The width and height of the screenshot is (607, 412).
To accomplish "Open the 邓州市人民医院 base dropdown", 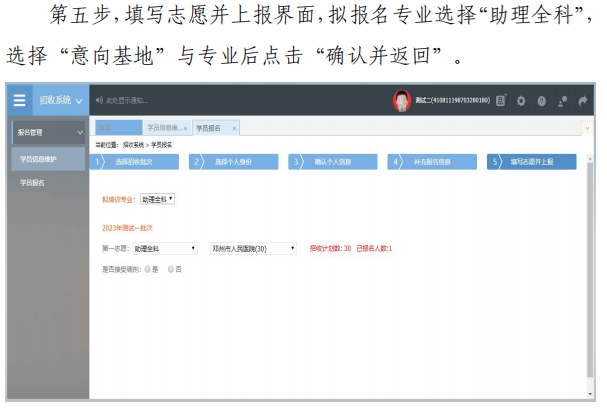I will [253, 249].
